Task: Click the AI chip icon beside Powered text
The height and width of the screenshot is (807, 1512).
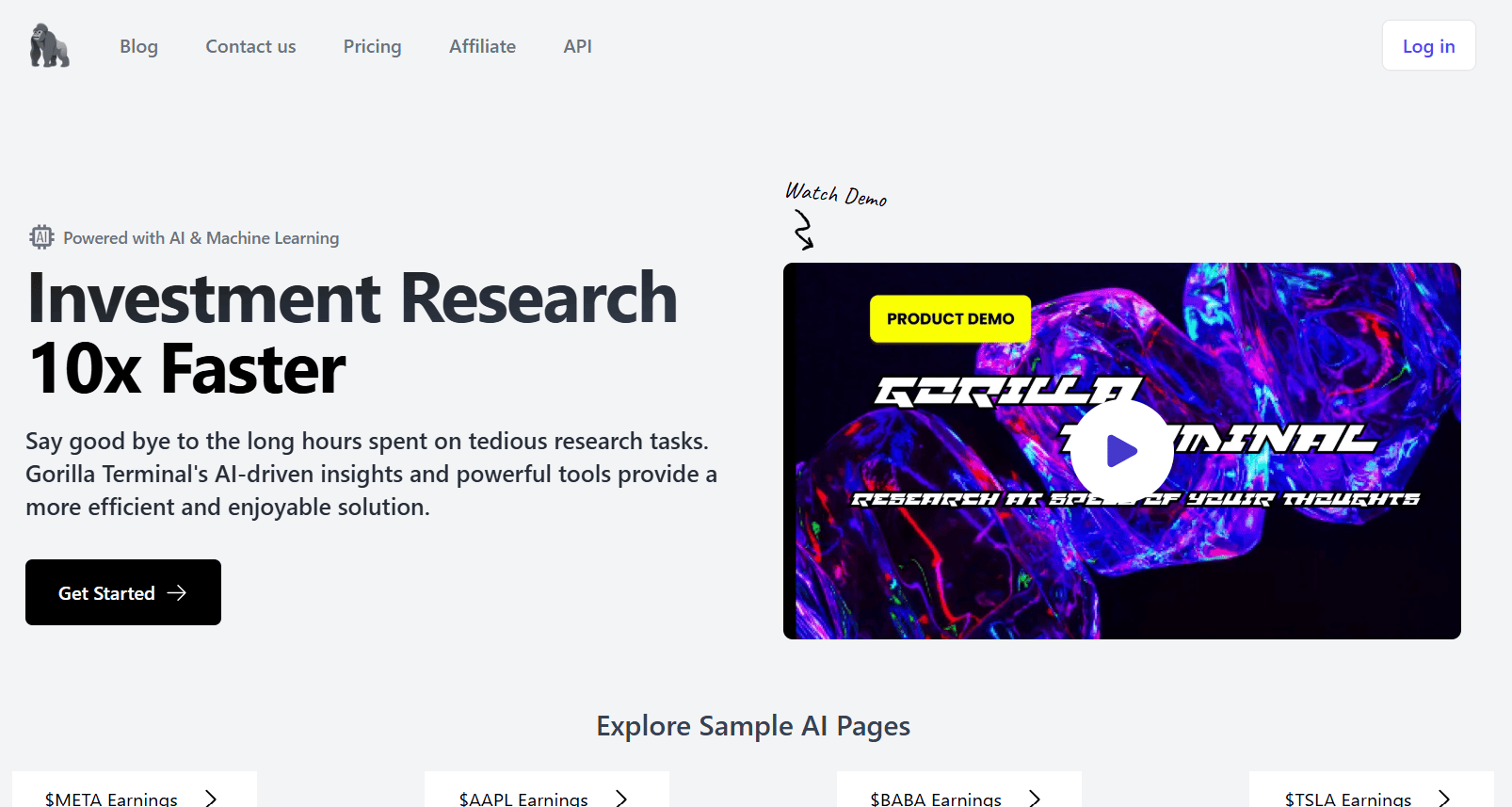Action: (x=41, y=237)
